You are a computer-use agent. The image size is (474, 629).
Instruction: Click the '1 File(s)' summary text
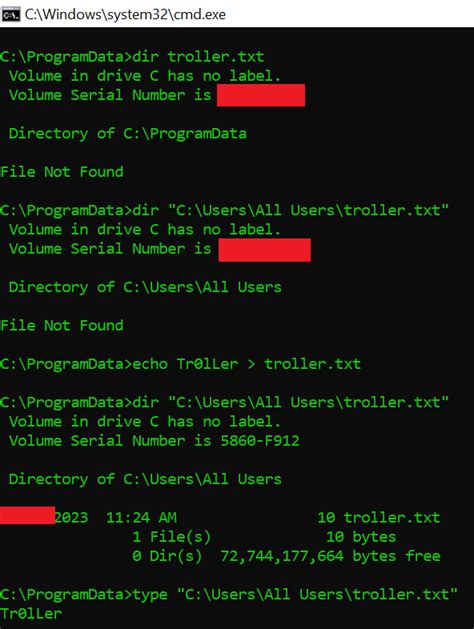(172, 537)
